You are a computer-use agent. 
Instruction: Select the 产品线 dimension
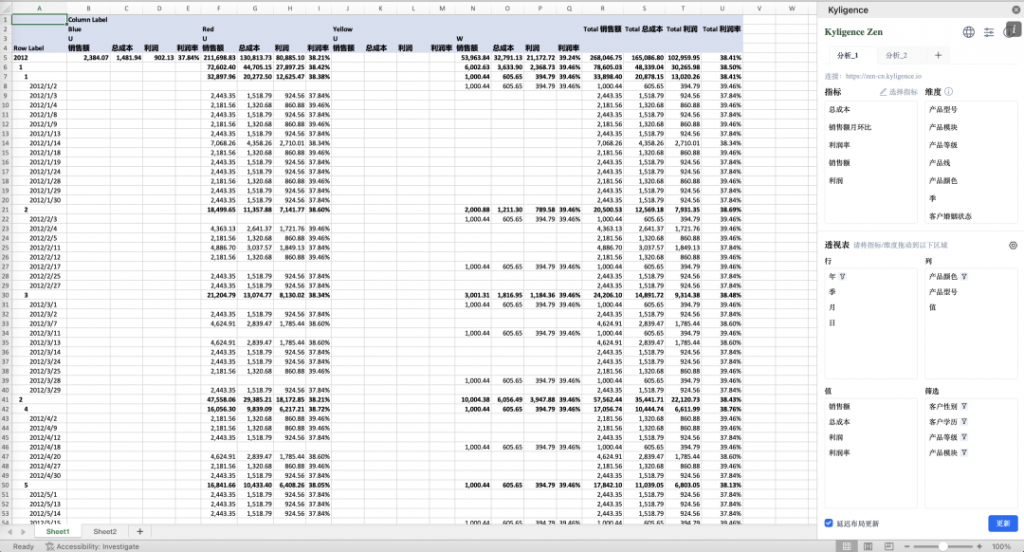(940, 163)
